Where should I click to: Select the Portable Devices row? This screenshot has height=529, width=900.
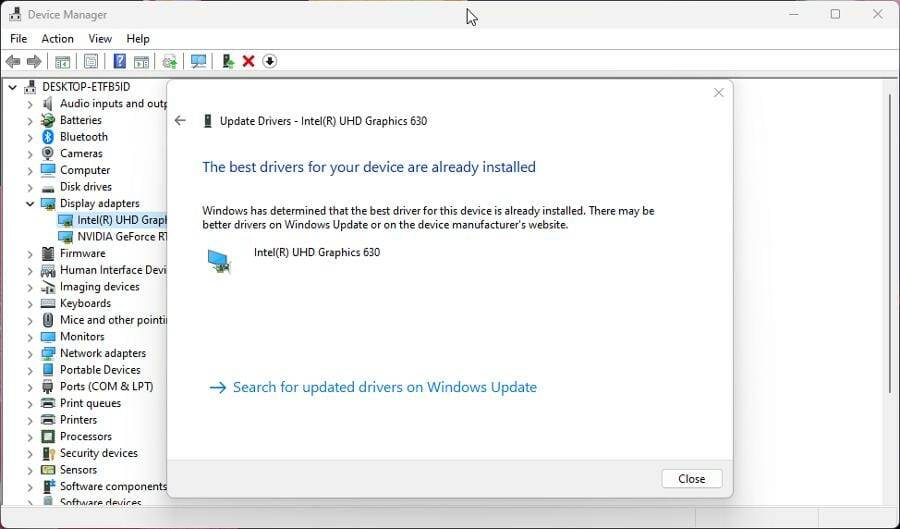[x=91, y=369]
